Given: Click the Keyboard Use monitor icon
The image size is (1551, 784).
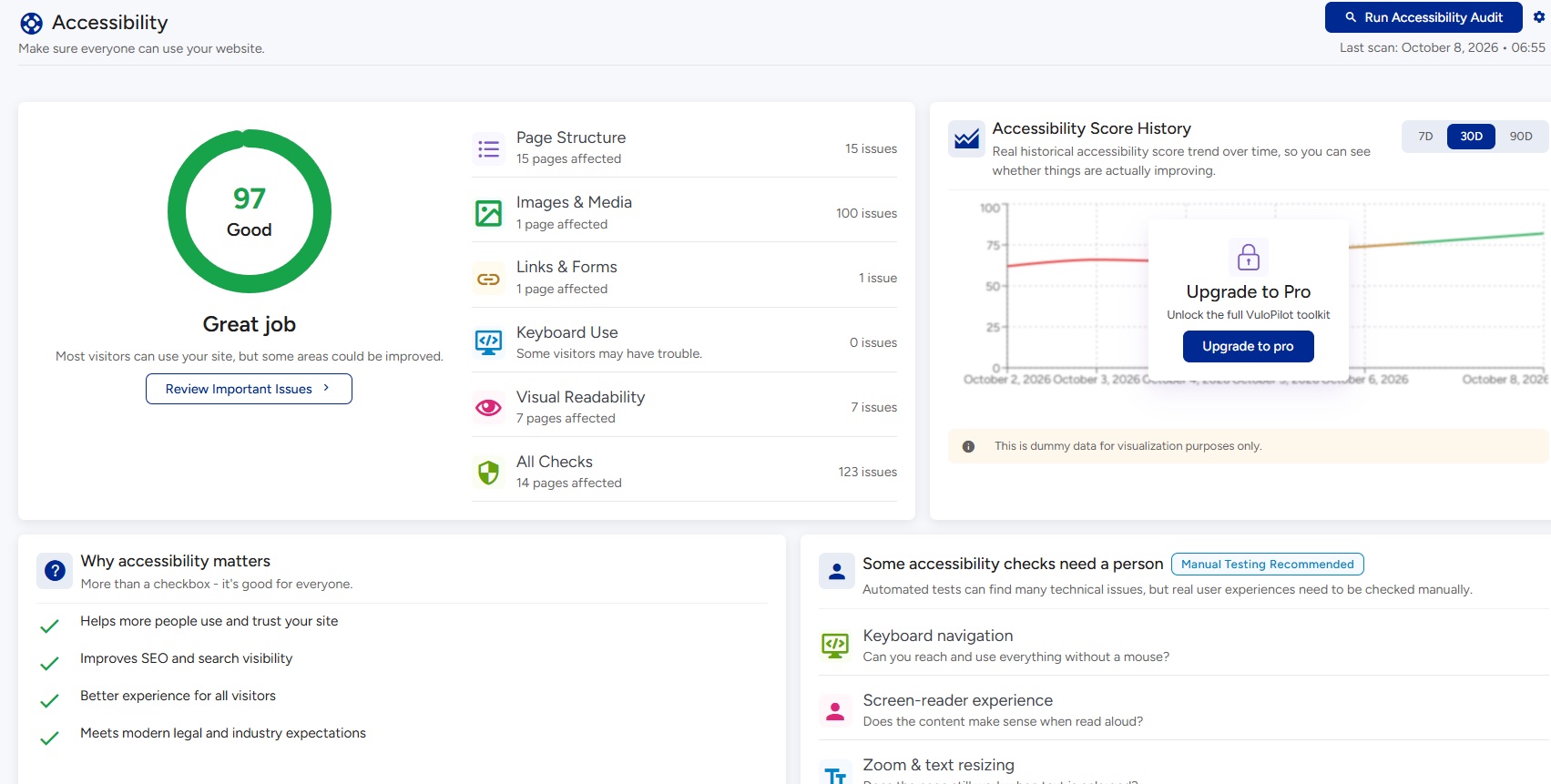Looking at the screenshot, I should [x=489, y=342].
